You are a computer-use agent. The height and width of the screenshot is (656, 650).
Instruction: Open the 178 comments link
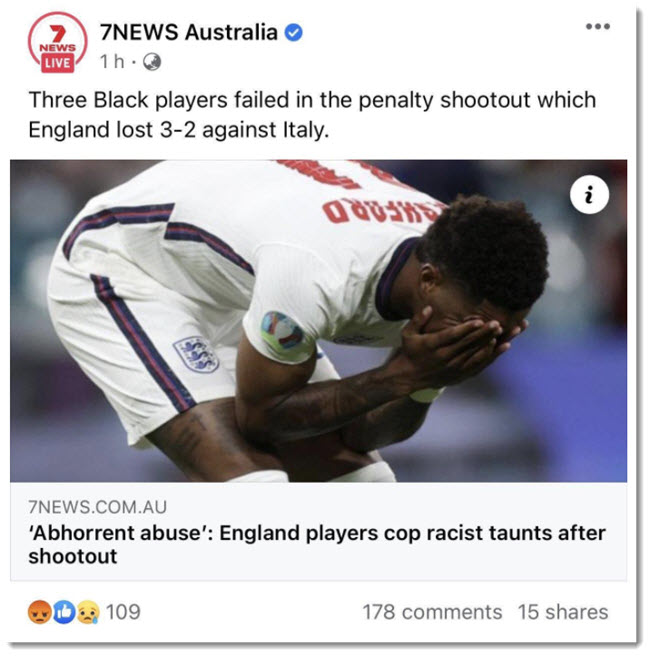(x=432, y=612)
